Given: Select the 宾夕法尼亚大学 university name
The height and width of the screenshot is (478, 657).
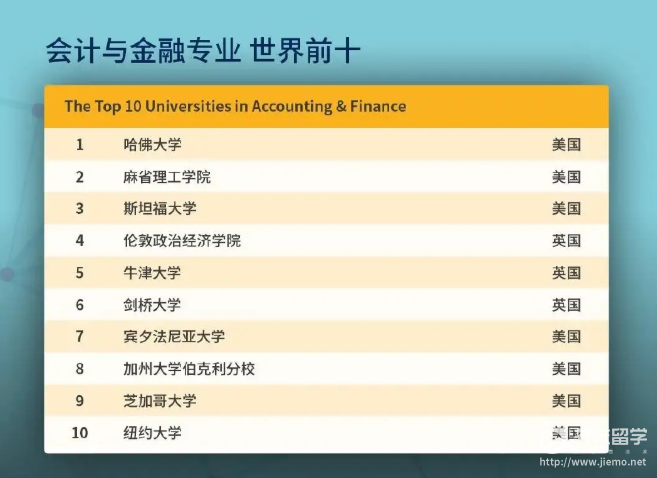Looking at the screenshot, I should click(x=174, y=336).
